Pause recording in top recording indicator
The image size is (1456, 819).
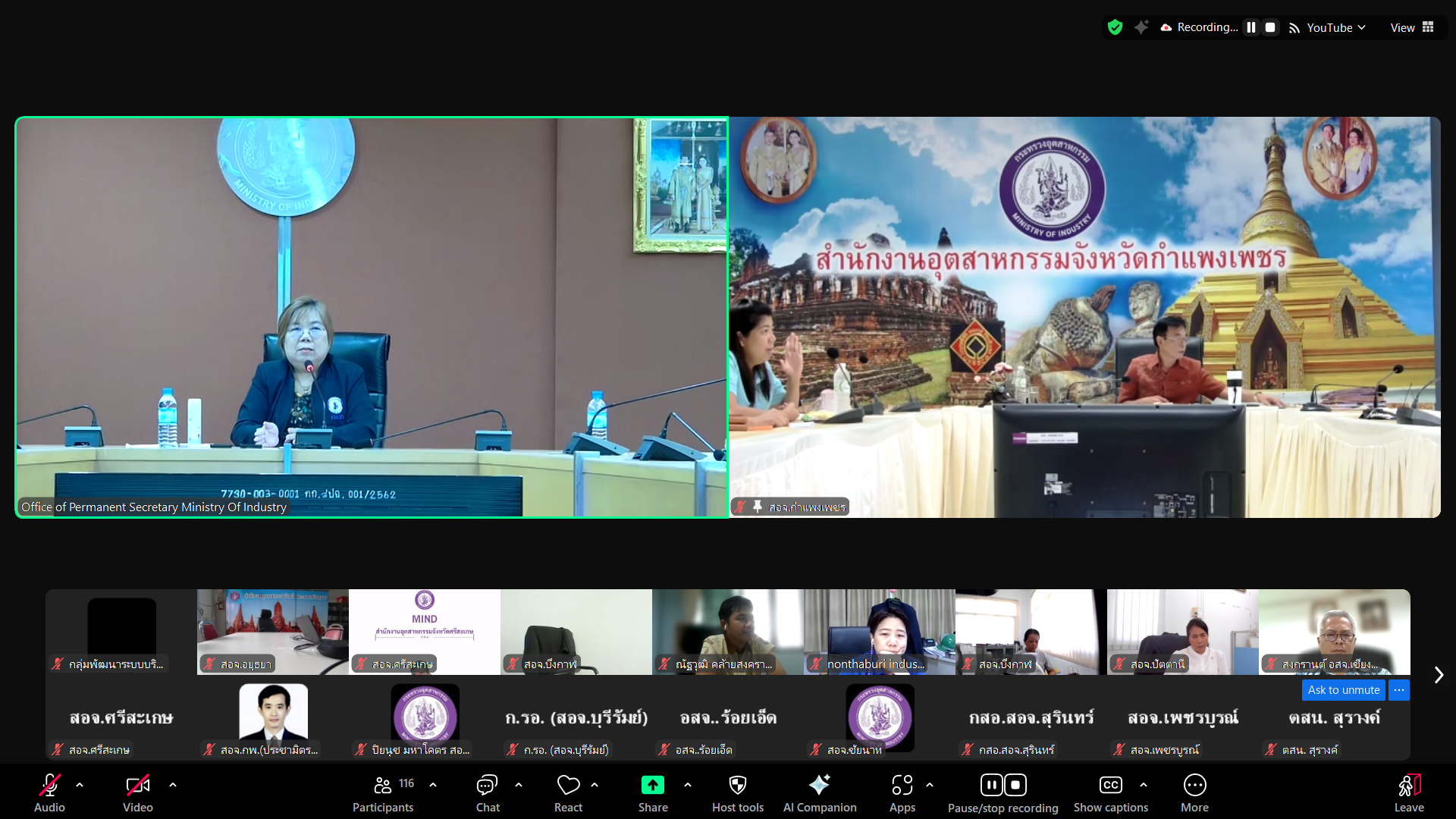1251,27
